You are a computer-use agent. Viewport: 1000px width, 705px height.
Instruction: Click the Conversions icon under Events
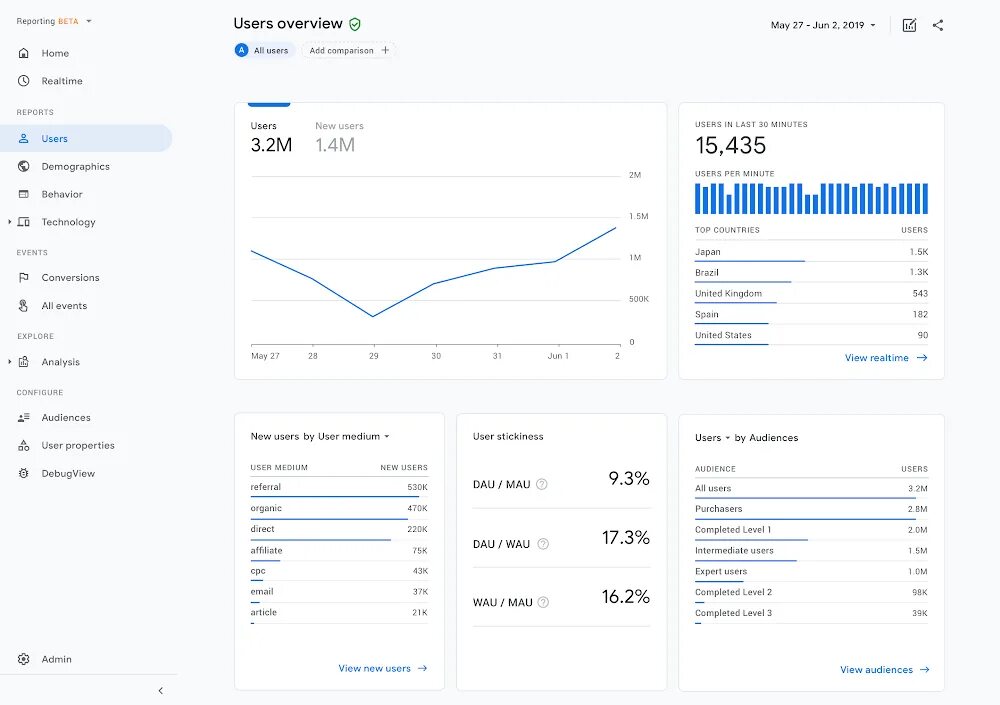[22, 277]
